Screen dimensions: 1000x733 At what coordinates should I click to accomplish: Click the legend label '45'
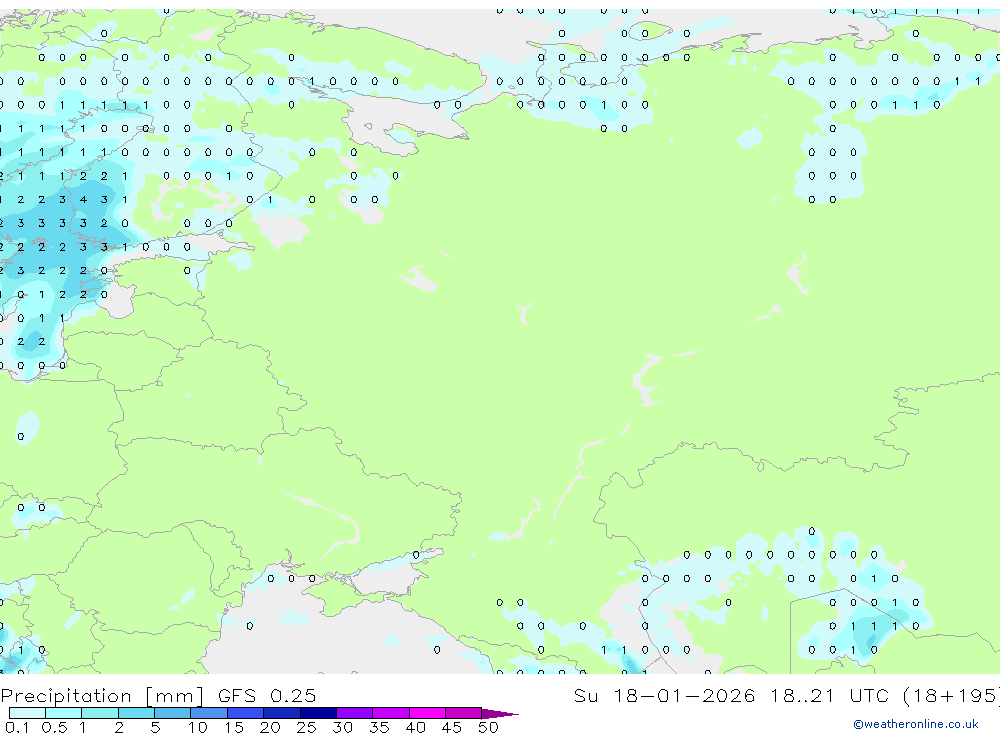452,727
